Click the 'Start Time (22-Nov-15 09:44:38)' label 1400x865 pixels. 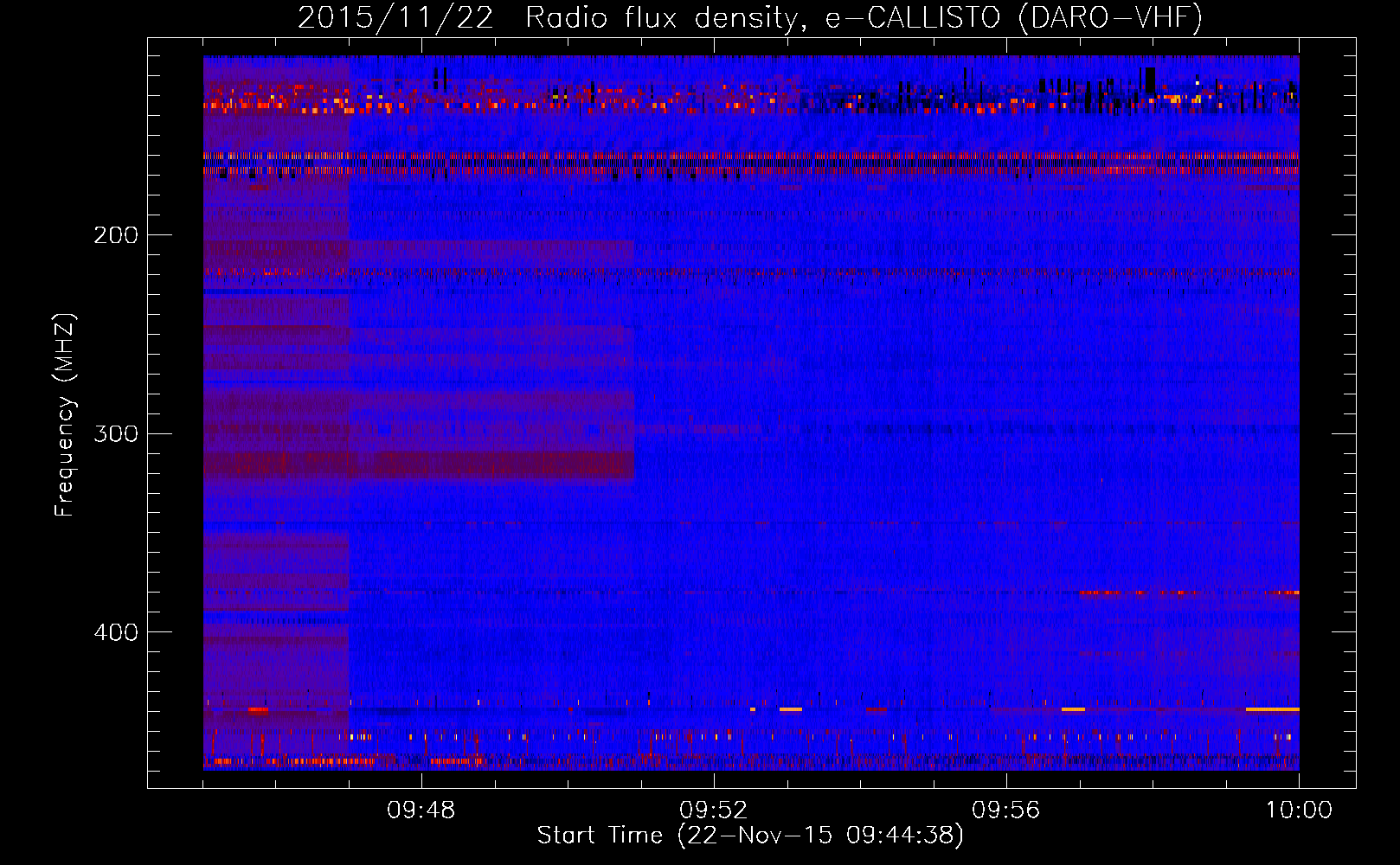pos(750,836)
